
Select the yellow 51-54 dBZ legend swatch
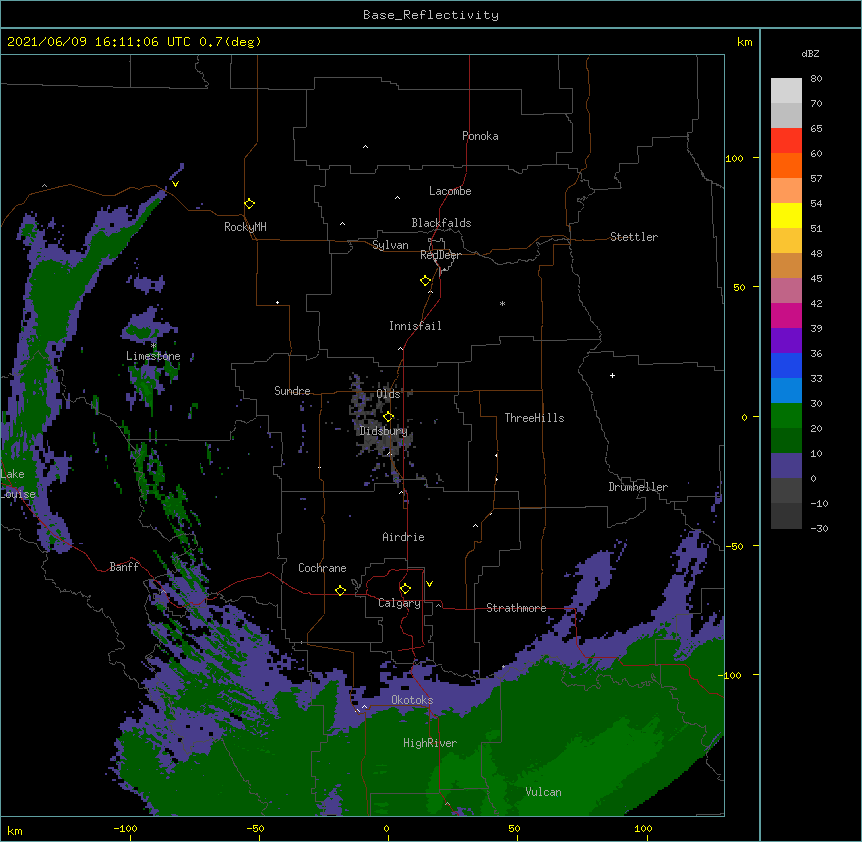click(786, 215)
